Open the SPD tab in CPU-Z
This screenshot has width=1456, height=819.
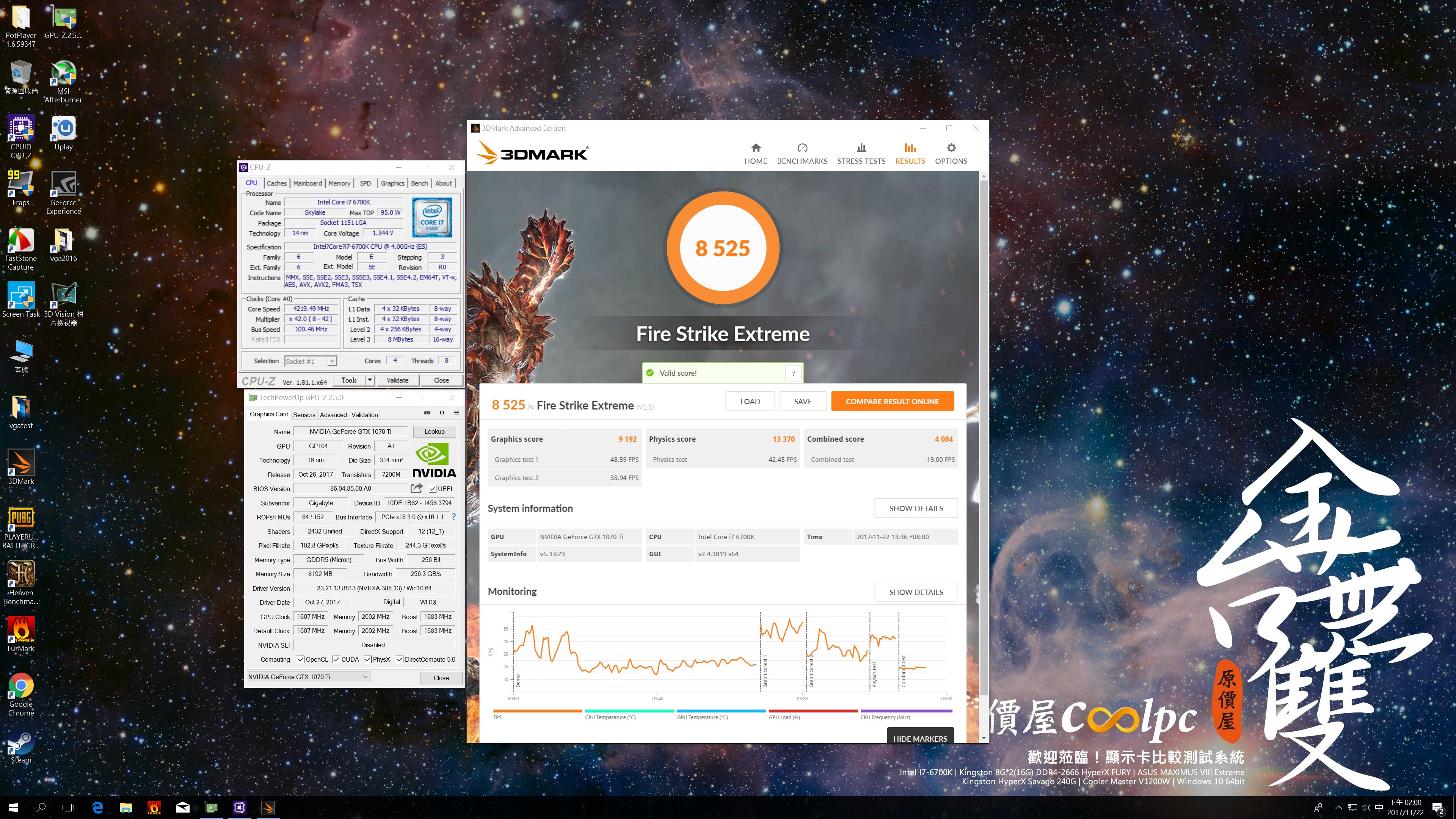click(366, 183)
